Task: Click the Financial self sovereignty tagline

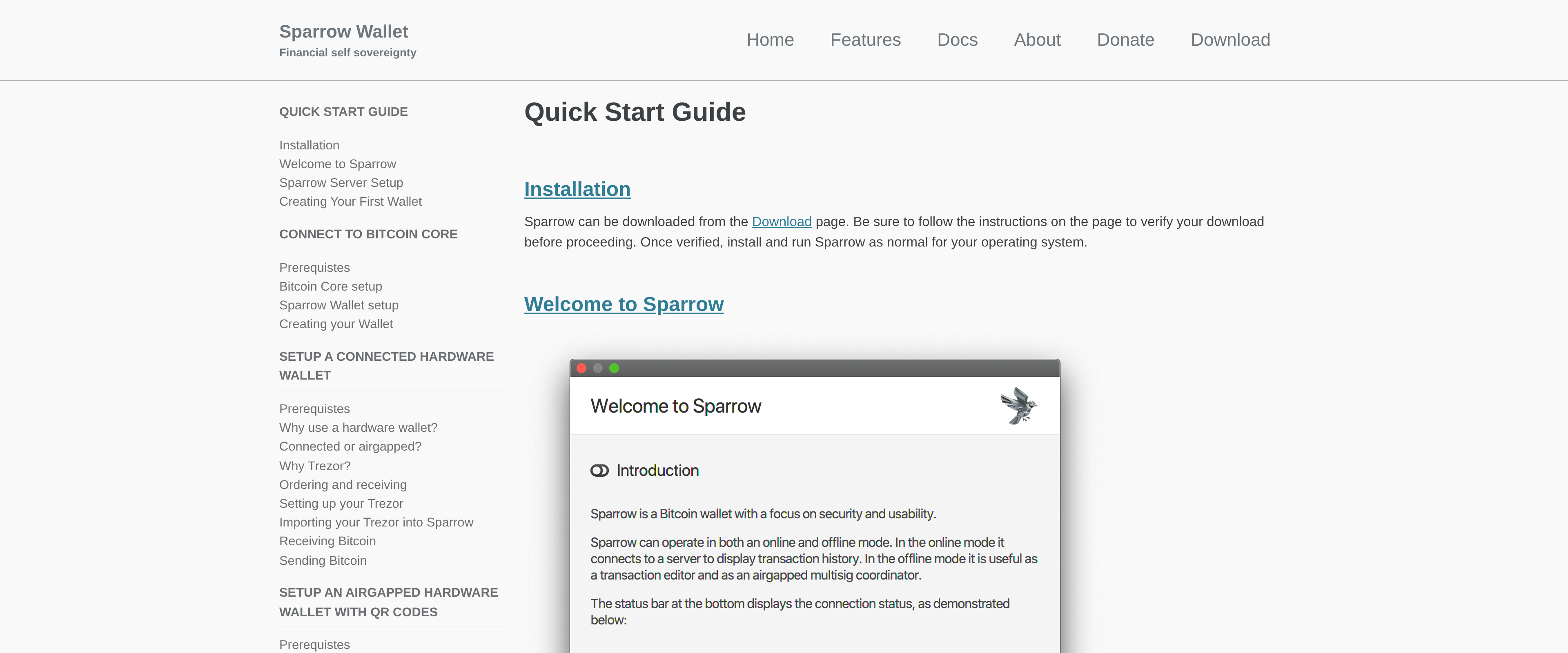Action: click(x=347, y=53)
